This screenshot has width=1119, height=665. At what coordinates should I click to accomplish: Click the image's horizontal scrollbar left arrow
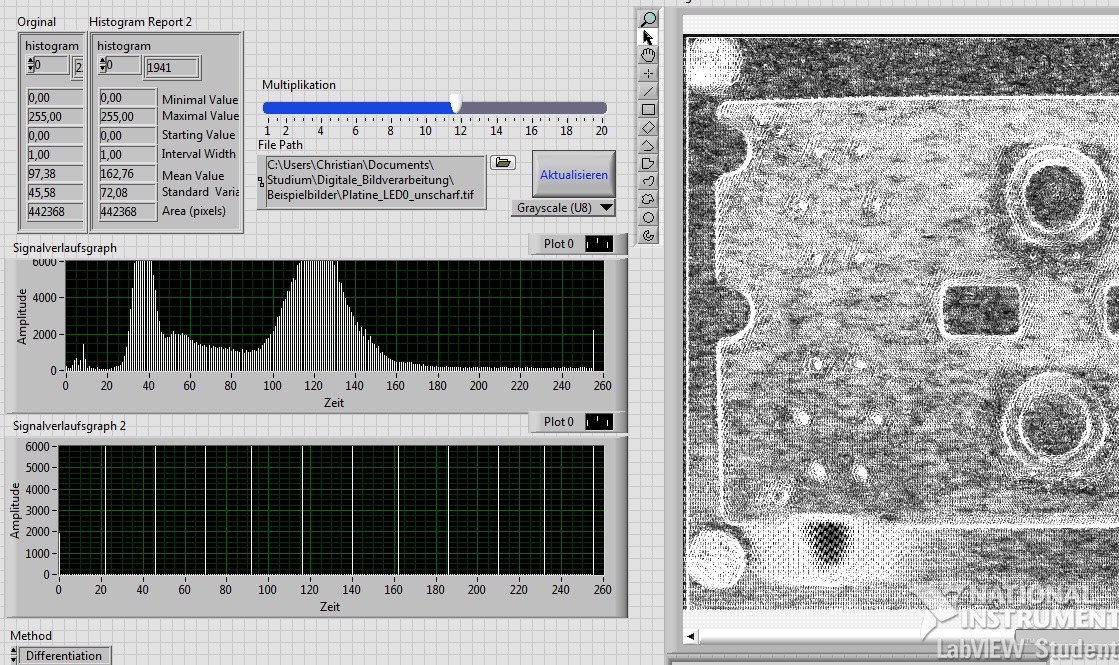[690, 636]
